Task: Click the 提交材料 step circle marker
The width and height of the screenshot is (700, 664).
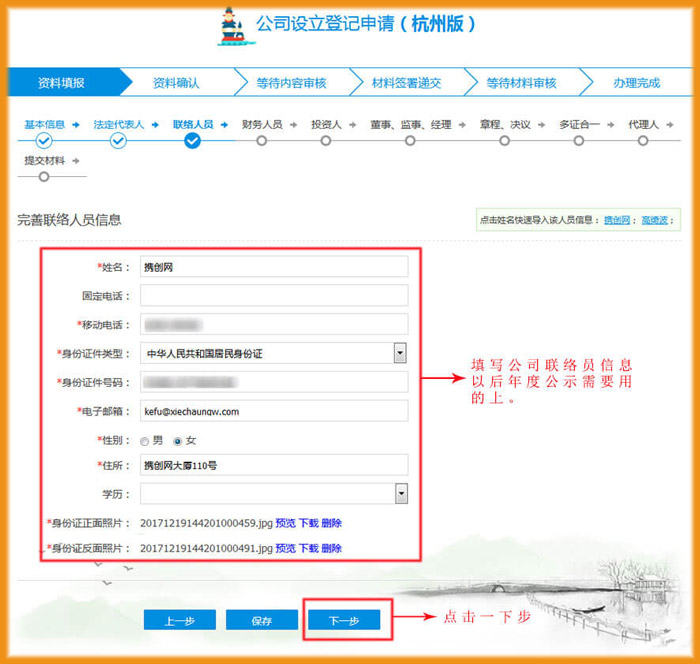Action: tap(44, 177)
